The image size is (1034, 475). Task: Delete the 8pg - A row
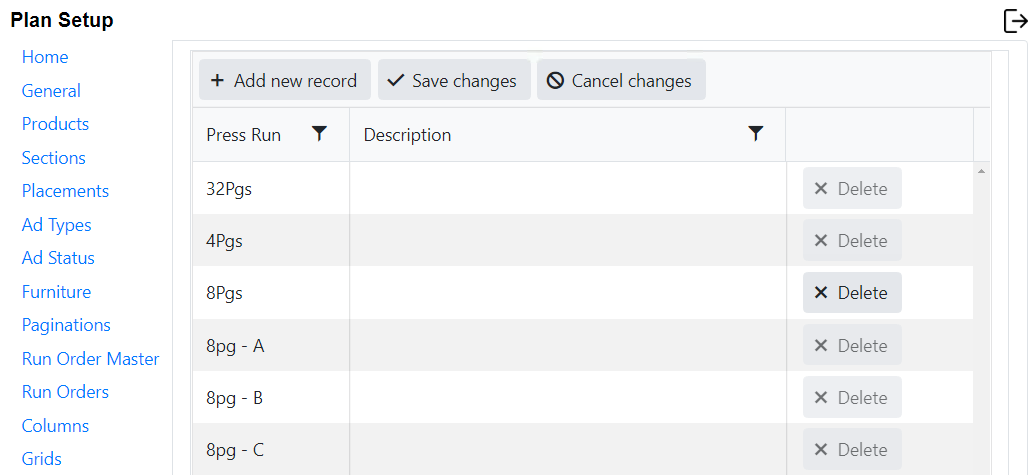coord(851,346)
